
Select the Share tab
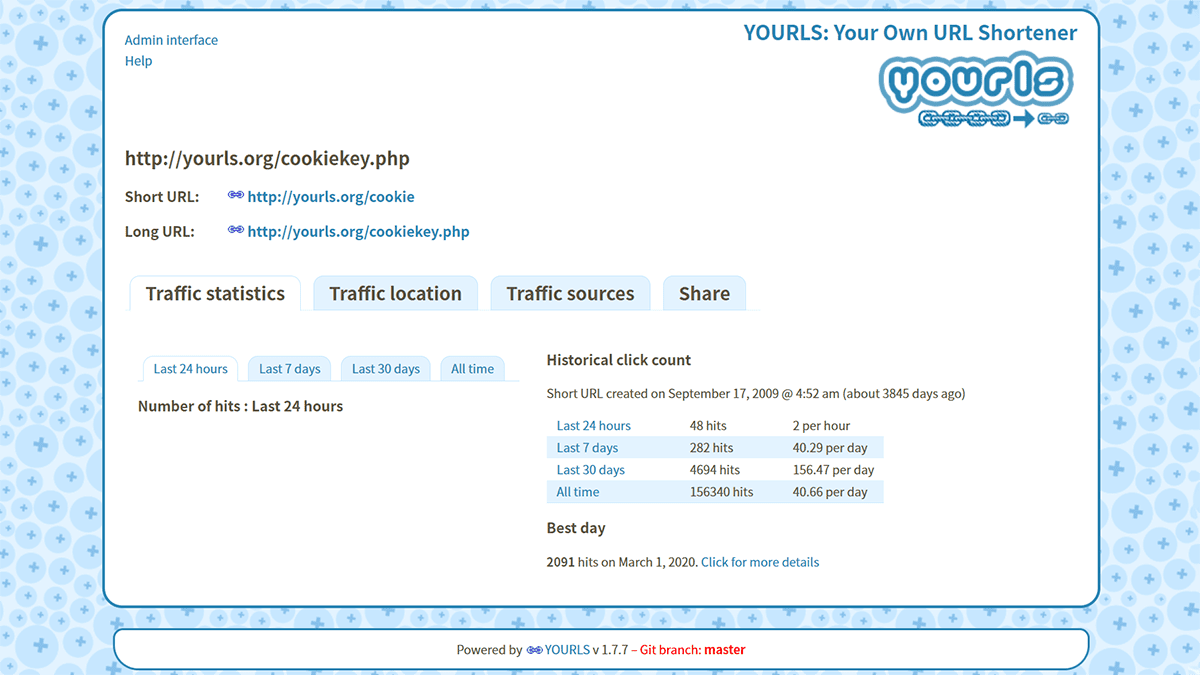(704, 294)
